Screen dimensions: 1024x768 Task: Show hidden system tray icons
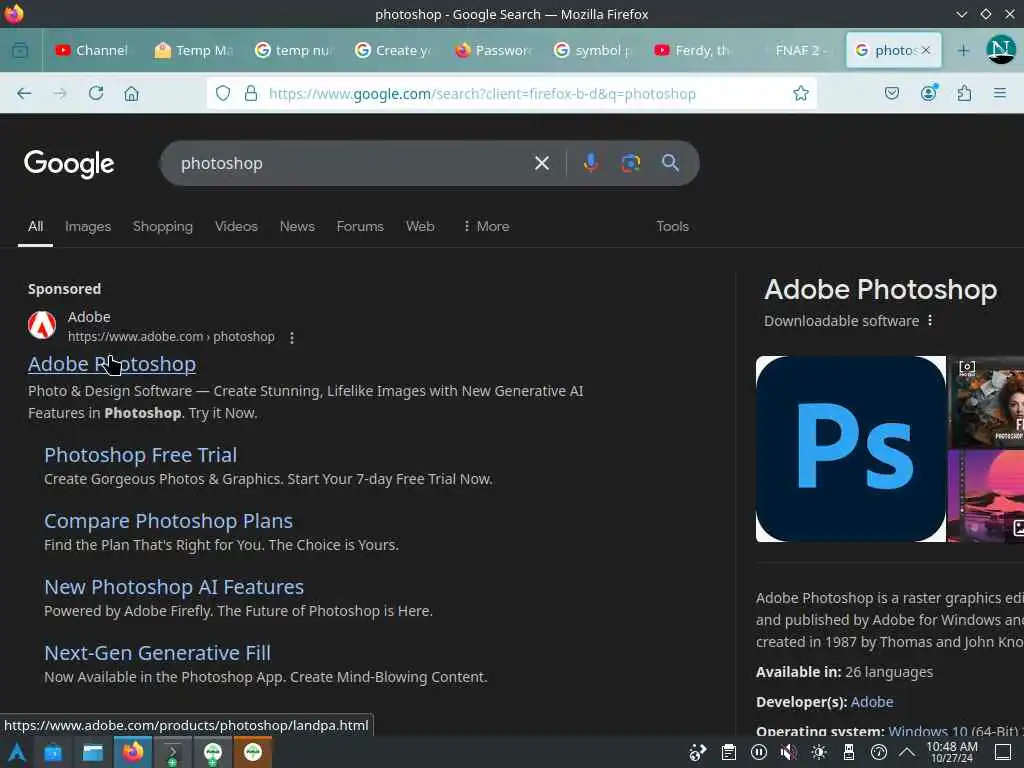point(907,752)
